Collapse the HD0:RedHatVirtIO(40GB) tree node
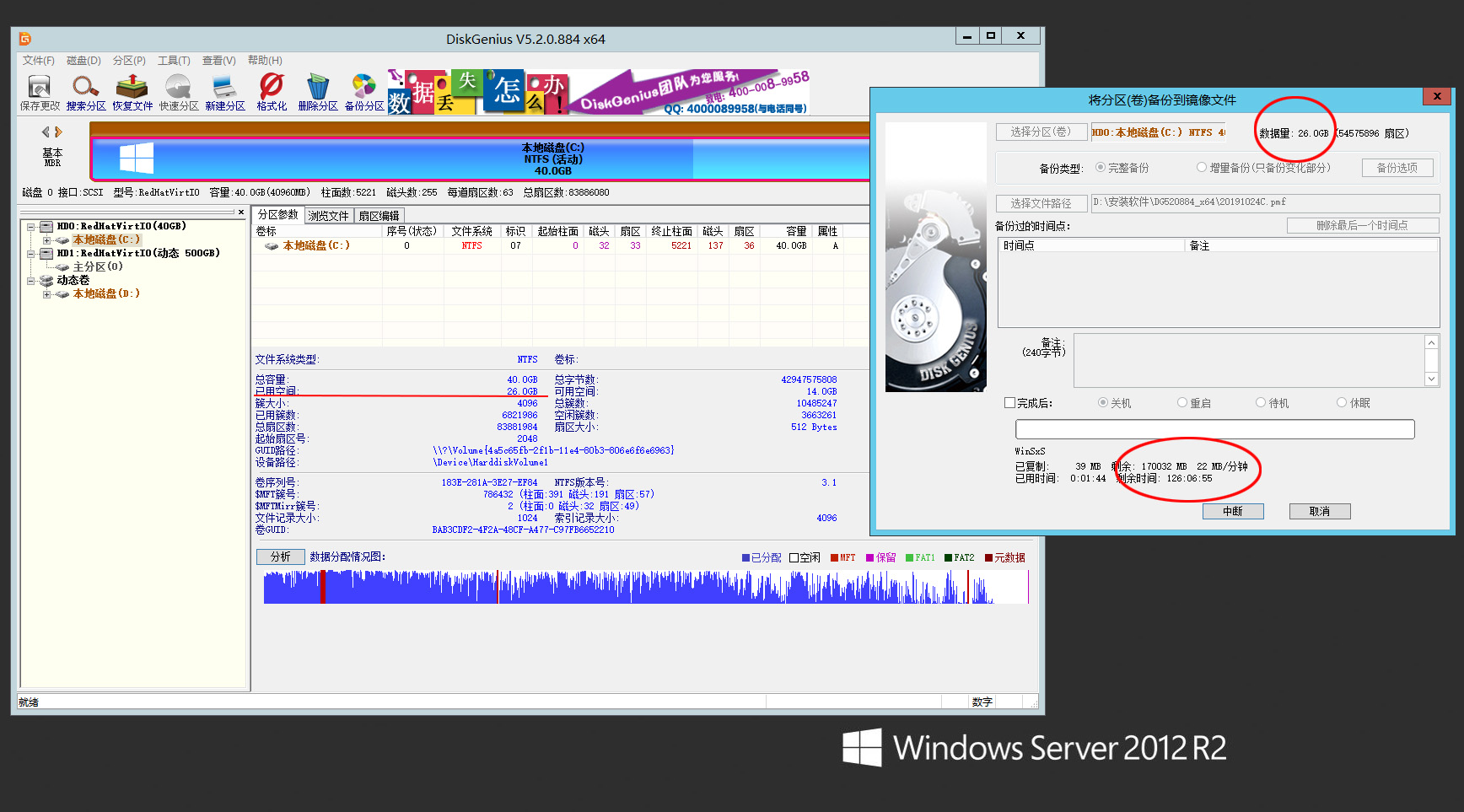Viewport: 1464px width, 812px height. coord(31,227)
